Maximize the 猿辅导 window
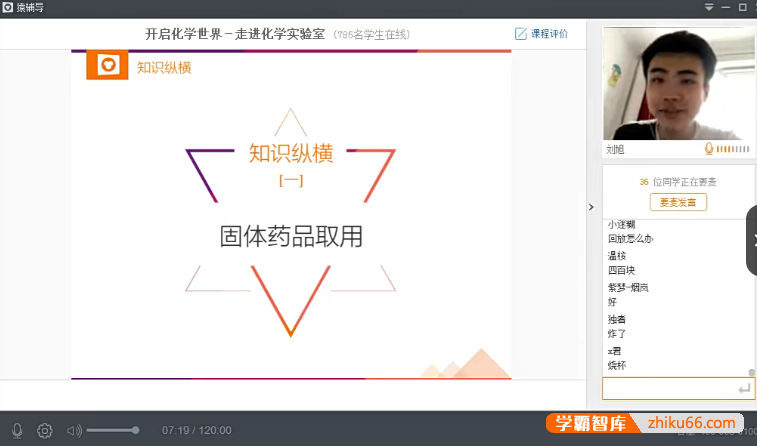This screenshot has height=446, width=757. (x=743, y=7)
